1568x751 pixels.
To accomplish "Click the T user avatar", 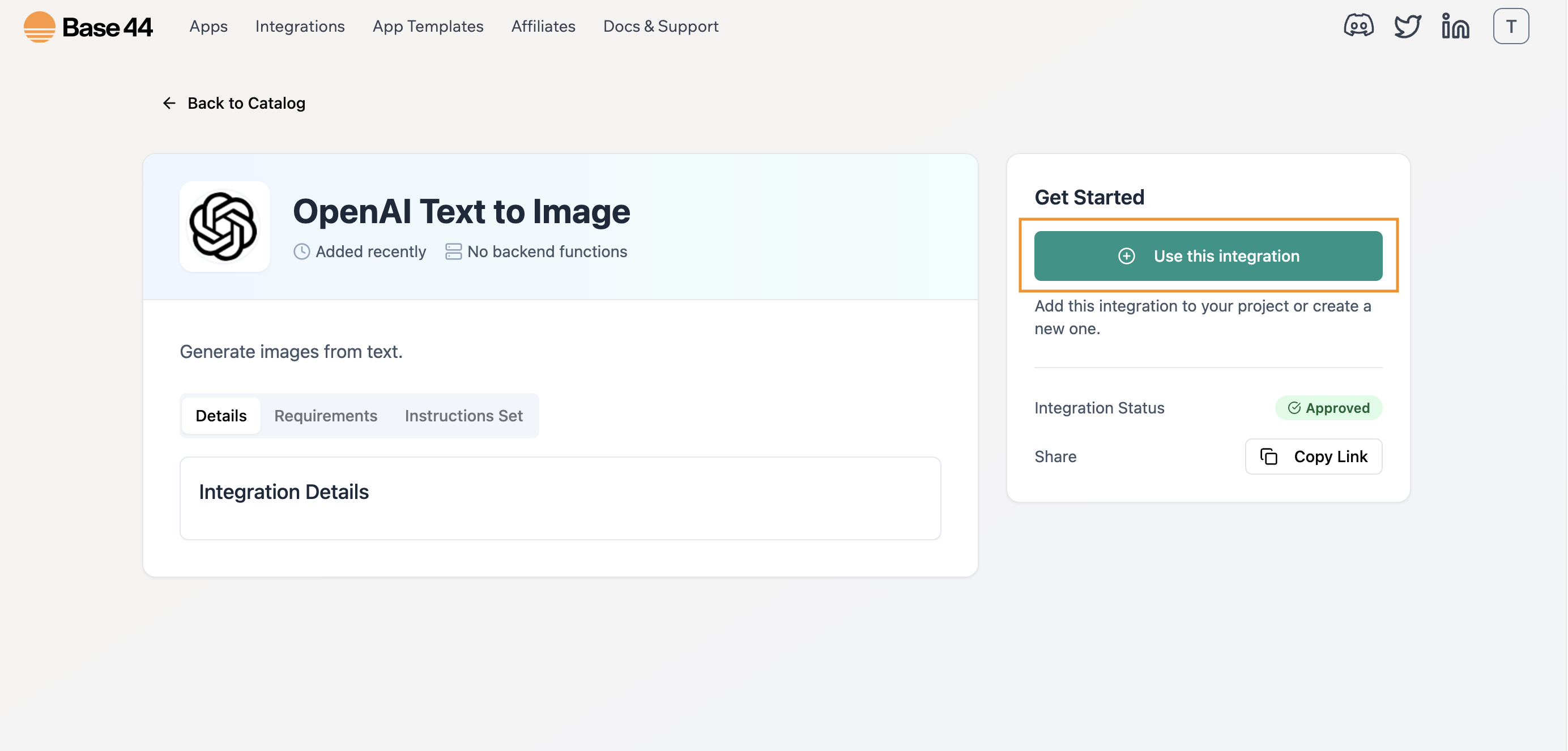I will point(1510,26).
